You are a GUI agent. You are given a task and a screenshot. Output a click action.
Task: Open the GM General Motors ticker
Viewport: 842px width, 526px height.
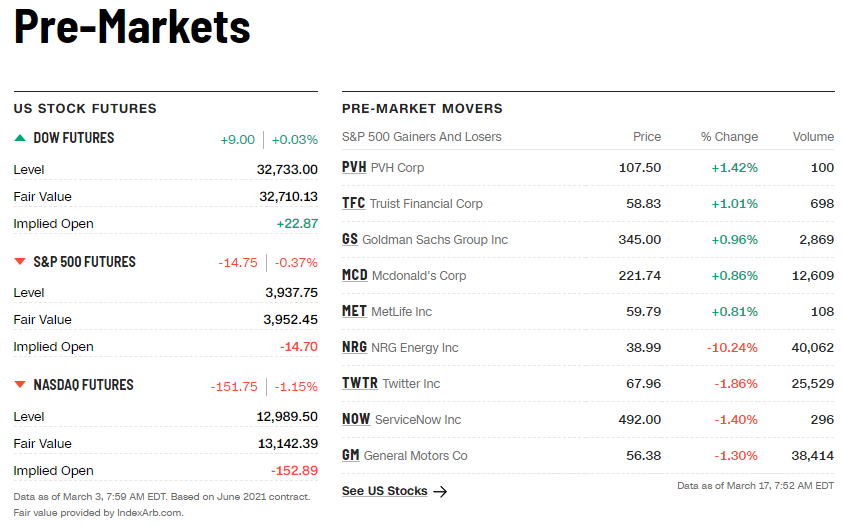pyautogui.click(x=350, y=455)
